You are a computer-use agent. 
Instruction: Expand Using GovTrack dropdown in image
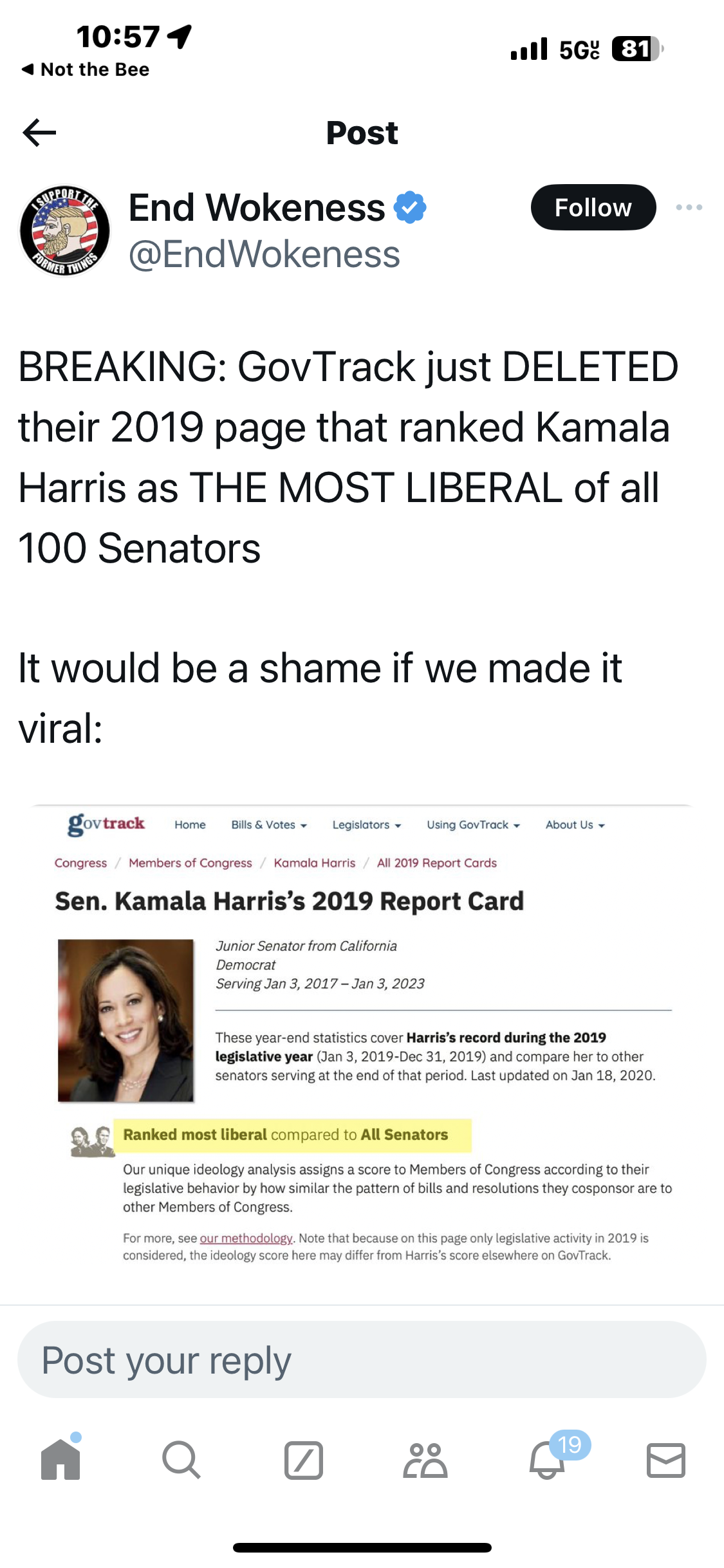(473, 825)
